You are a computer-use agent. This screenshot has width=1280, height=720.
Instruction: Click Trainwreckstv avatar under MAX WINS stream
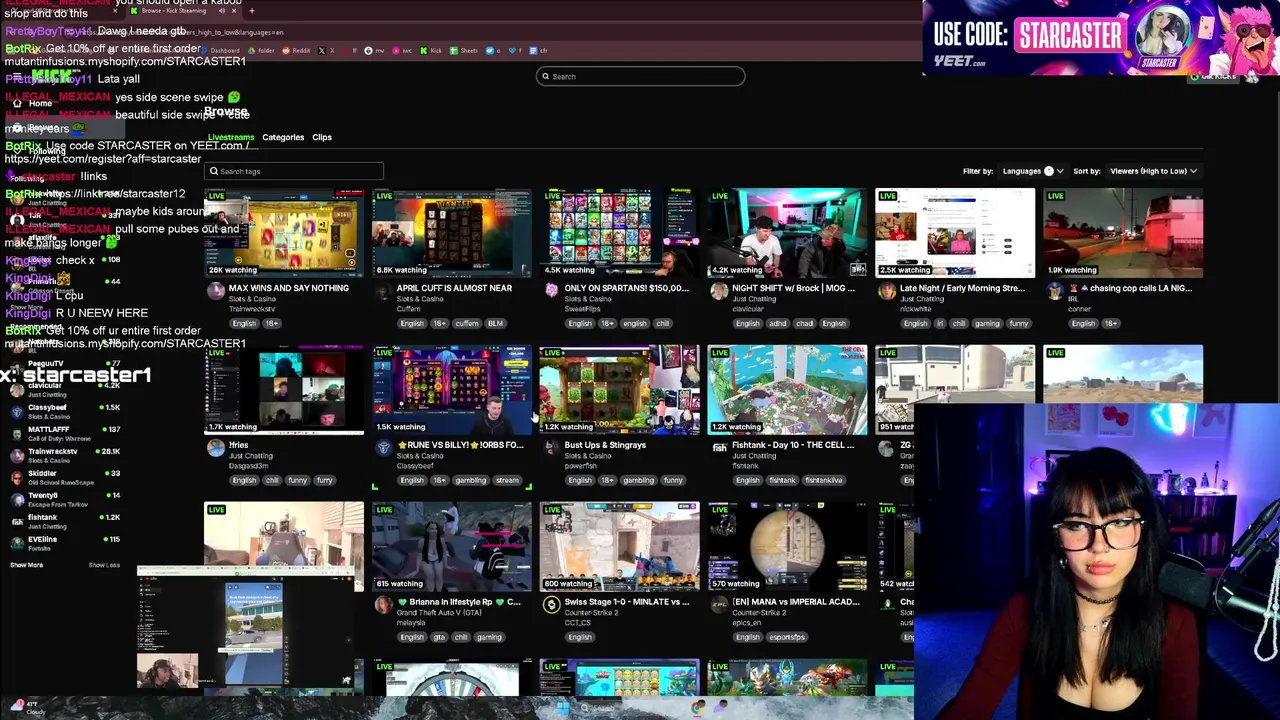215,291
